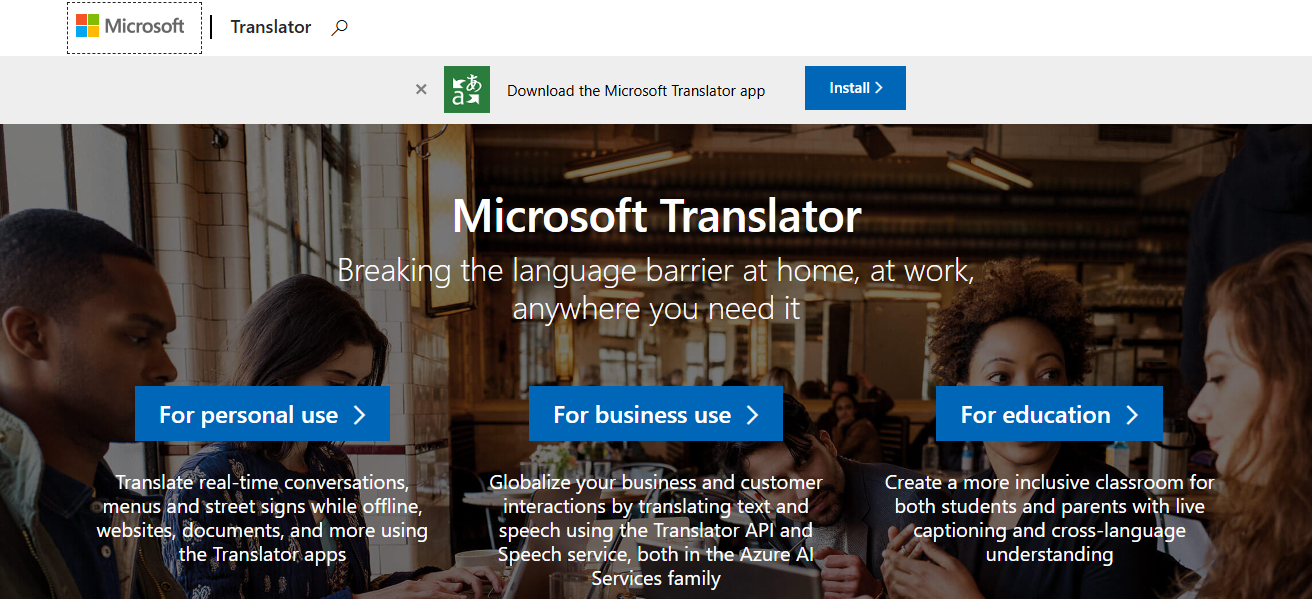Click the personal use description about real-time conversations
The height and width of the screenshot is (599, 1312).
click(x=262, y=518)
